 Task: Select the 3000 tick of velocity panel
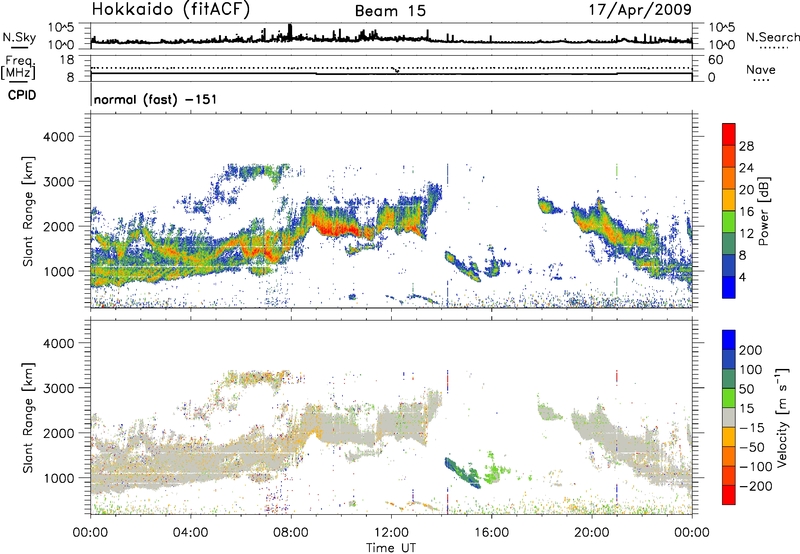[x=58, y=388]
